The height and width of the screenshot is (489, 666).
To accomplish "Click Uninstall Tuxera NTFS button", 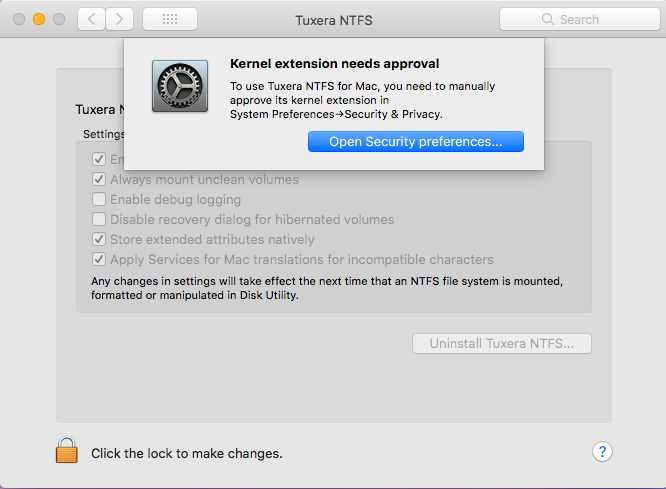I will pyautogui.click(x=502, y=343).
